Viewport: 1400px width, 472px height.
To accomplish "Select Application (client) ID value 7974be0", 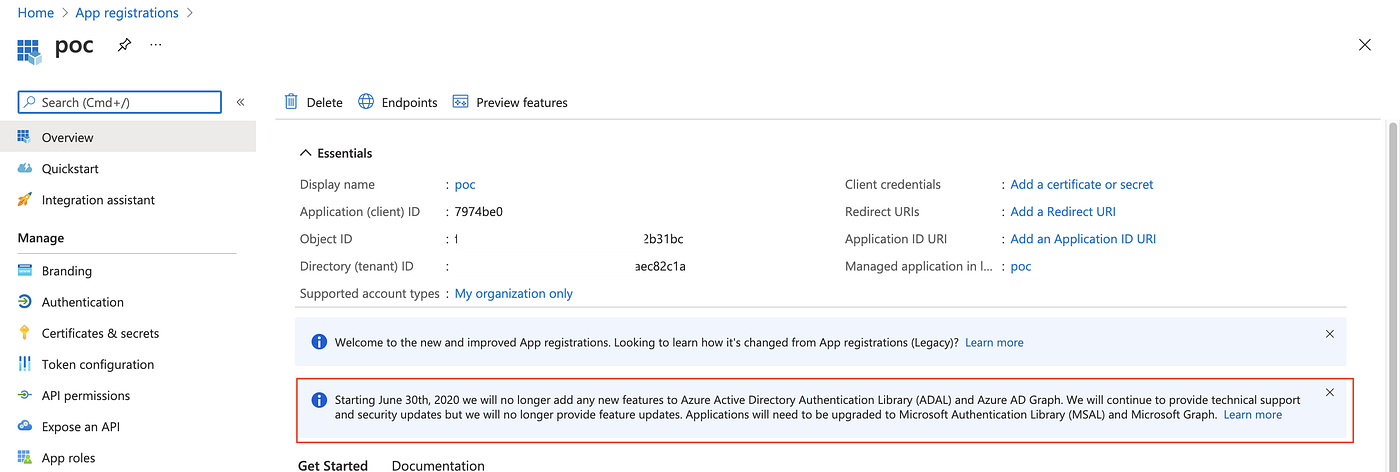I will (479, 212).
